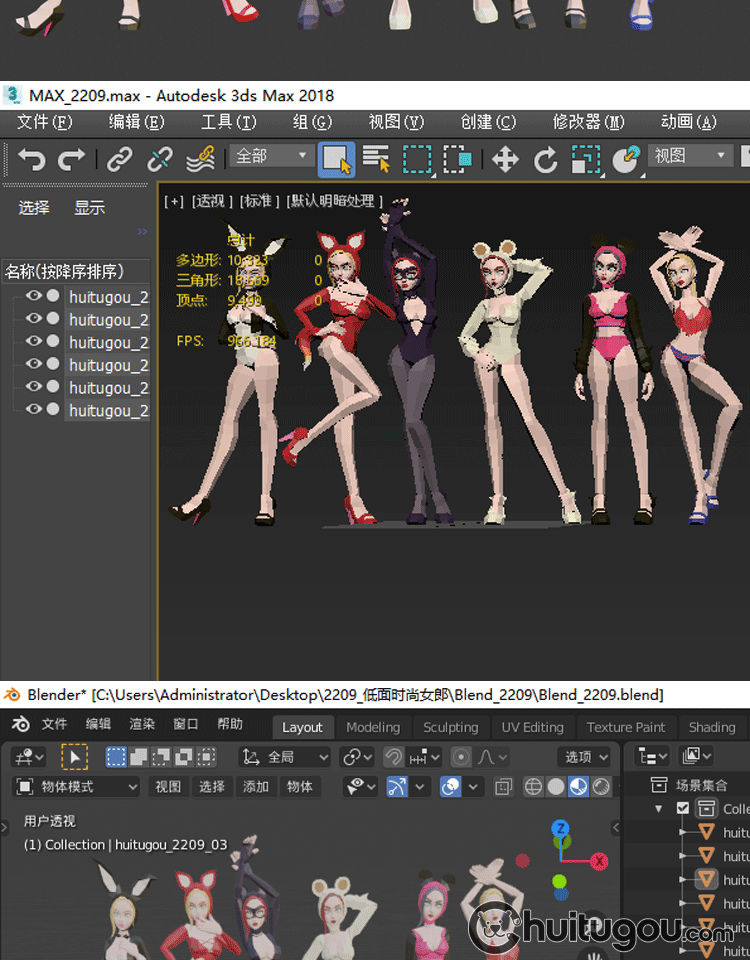Select the Link tool (chain icon)
This screenshot has height=960, width=750.
(x=120, y=159)
